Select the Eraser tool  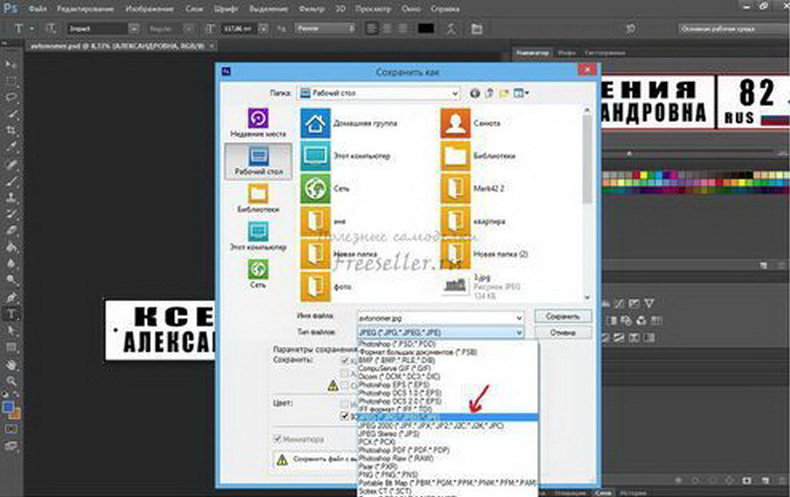11,230
